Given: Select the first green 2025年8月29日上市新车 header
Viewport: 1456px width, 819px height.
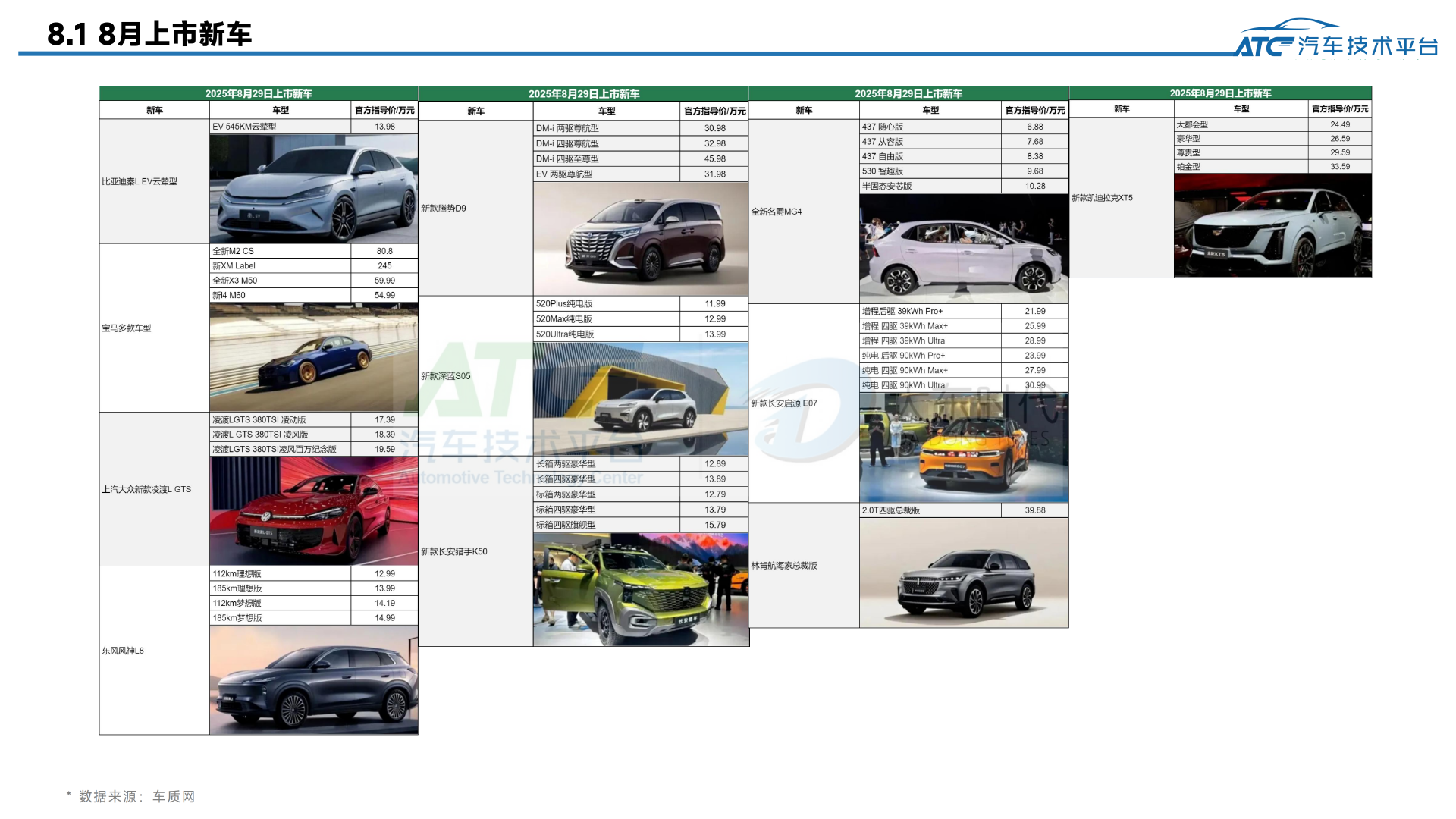Looking at the screenshot, I should (258, 93).
